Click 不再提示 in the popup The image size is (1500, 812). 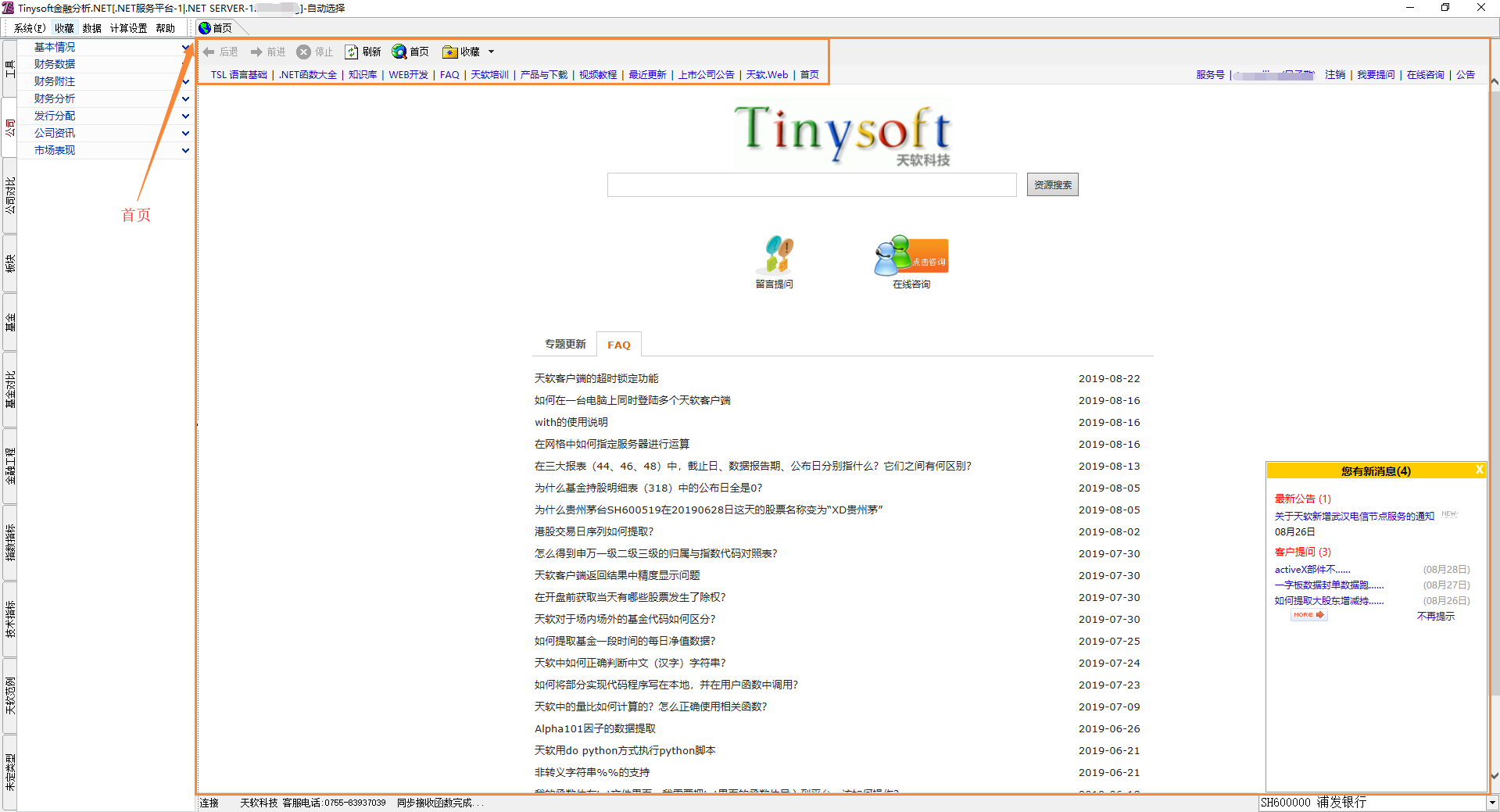tap(1436, 617)
